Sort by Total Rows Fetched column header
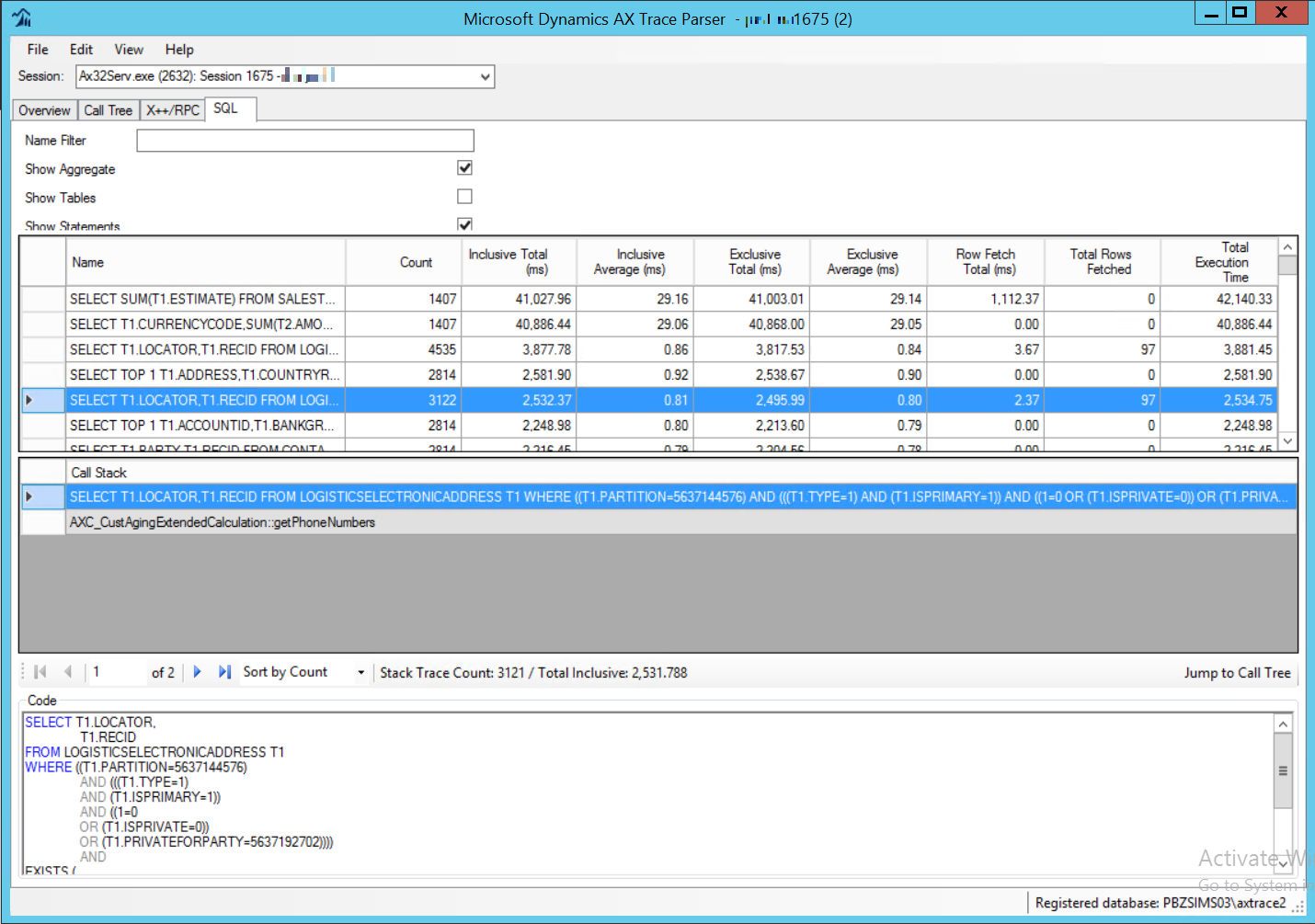1315x924 pixels. point(1103,262)
